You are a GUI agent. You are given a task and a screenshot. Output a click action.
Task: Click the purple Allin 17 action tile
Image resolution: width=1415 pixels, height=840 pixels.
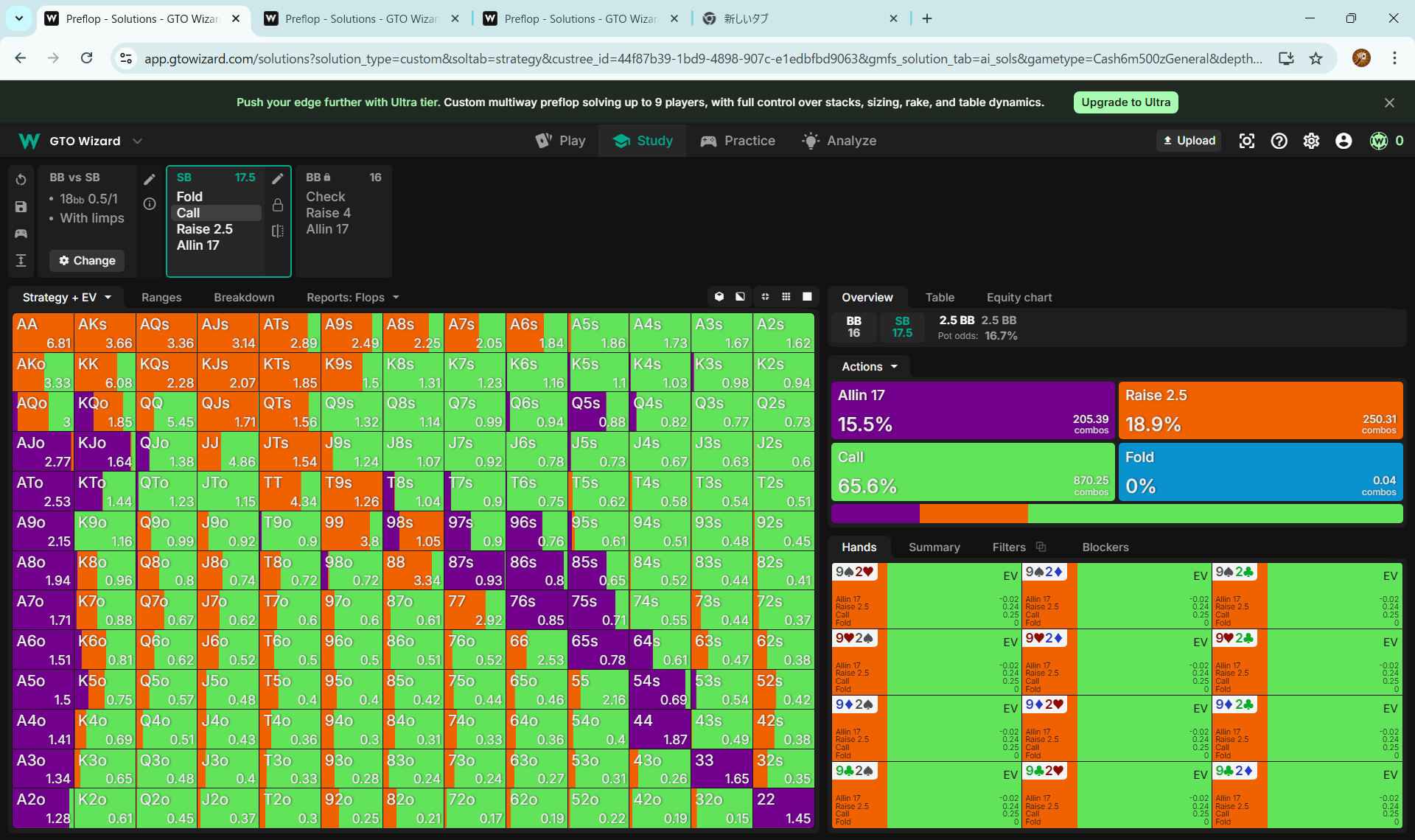coord(973,410)
